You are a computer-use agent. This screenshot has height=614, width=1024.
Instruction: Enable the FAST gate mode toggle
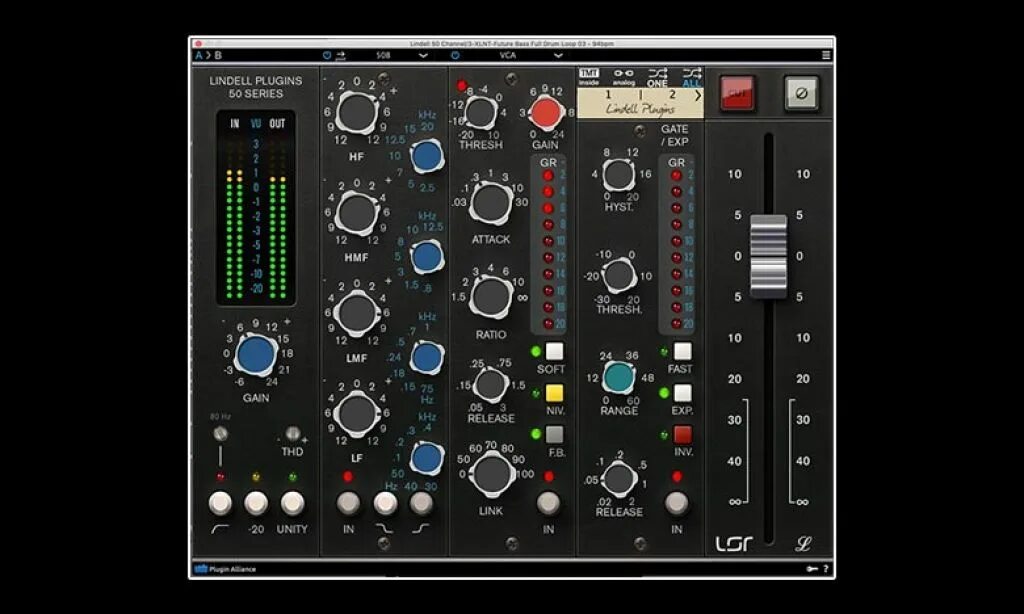tap(683, 351)
